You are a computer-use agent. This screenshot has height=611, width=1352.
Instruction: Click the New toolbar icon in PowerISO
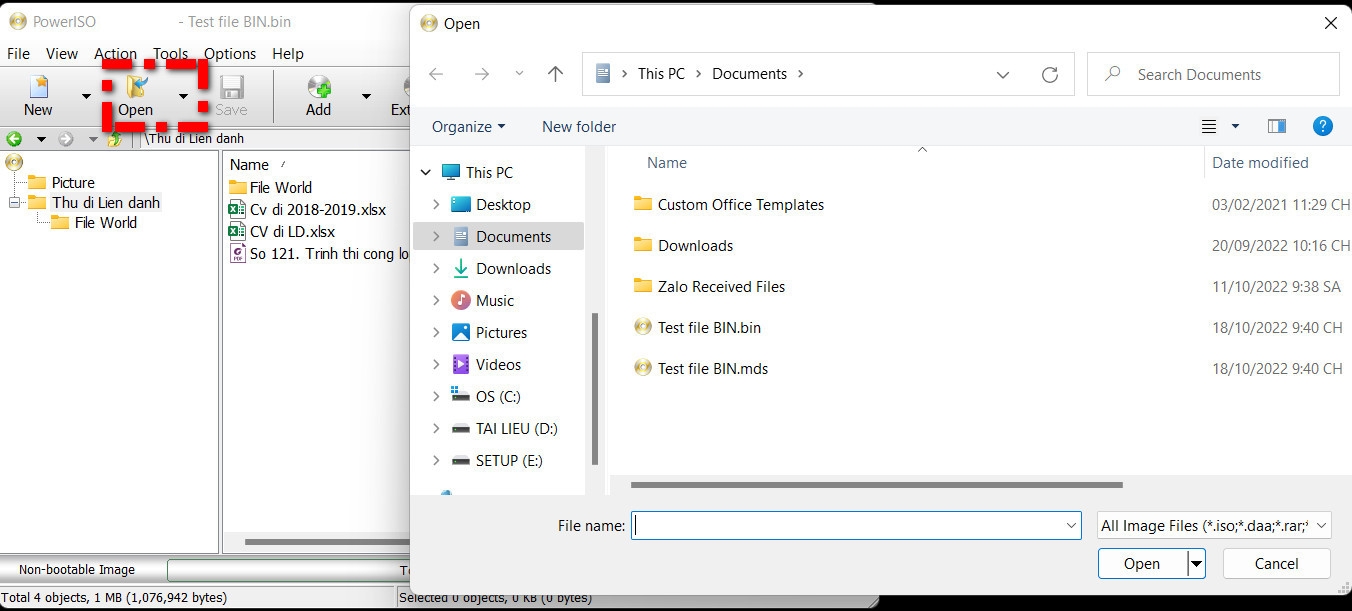click(x=38, y=96)
